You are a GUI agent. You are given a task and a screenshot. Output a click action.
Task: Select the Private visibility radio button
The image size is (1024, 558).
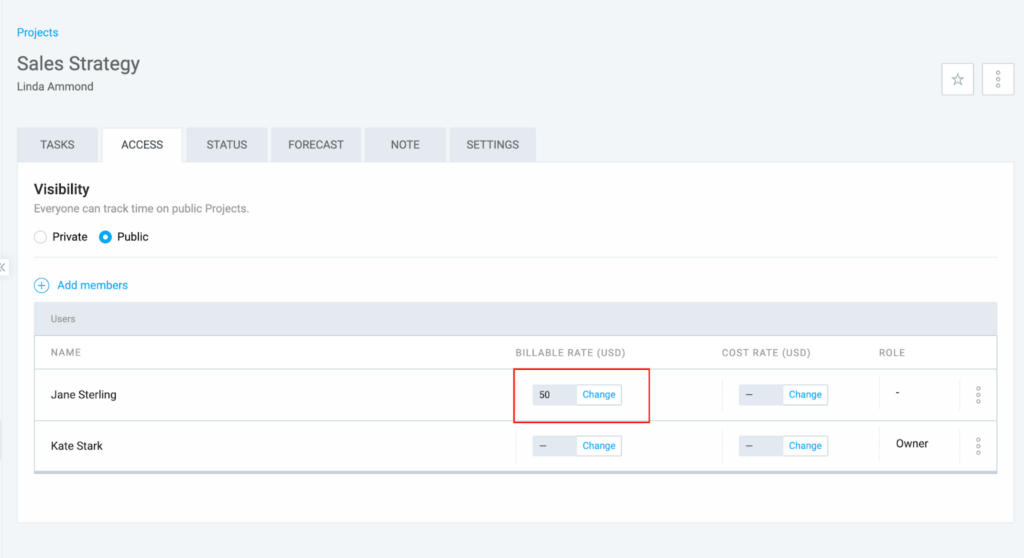click(41, 237)
